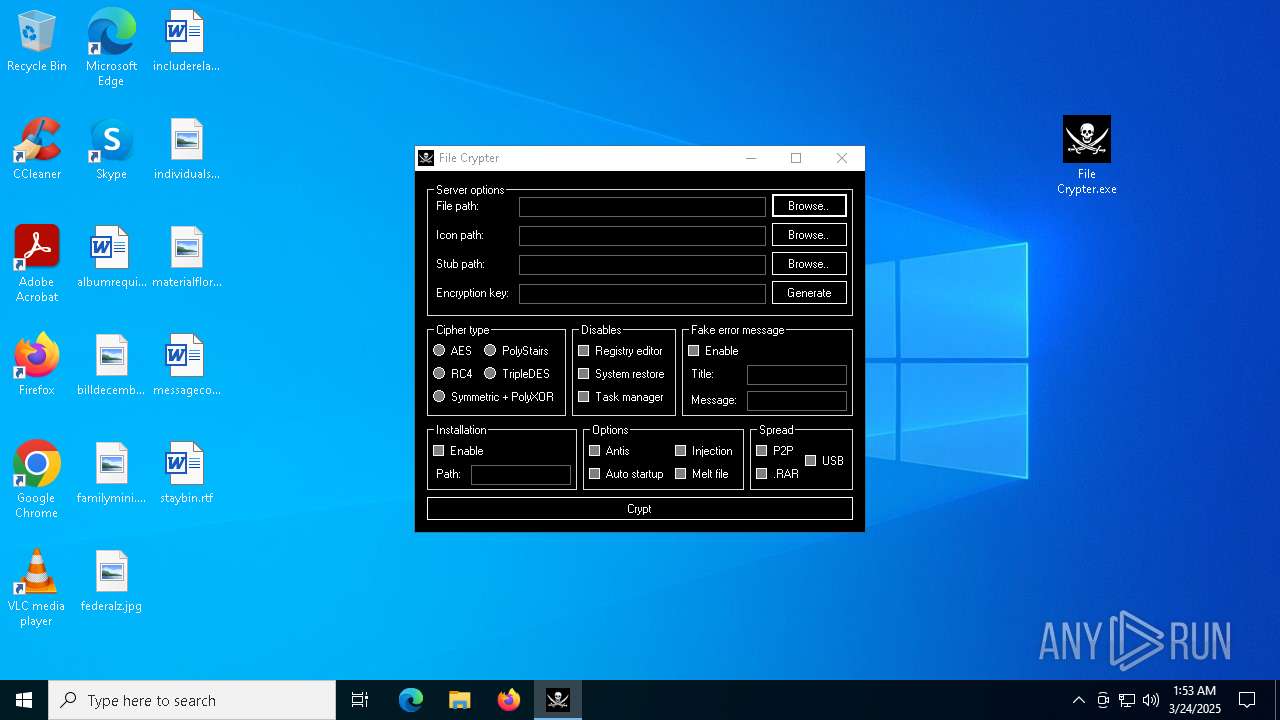The image size is (1280, 720).
Task: Focus the fake error Message field
Action: (x=797, y=401)
